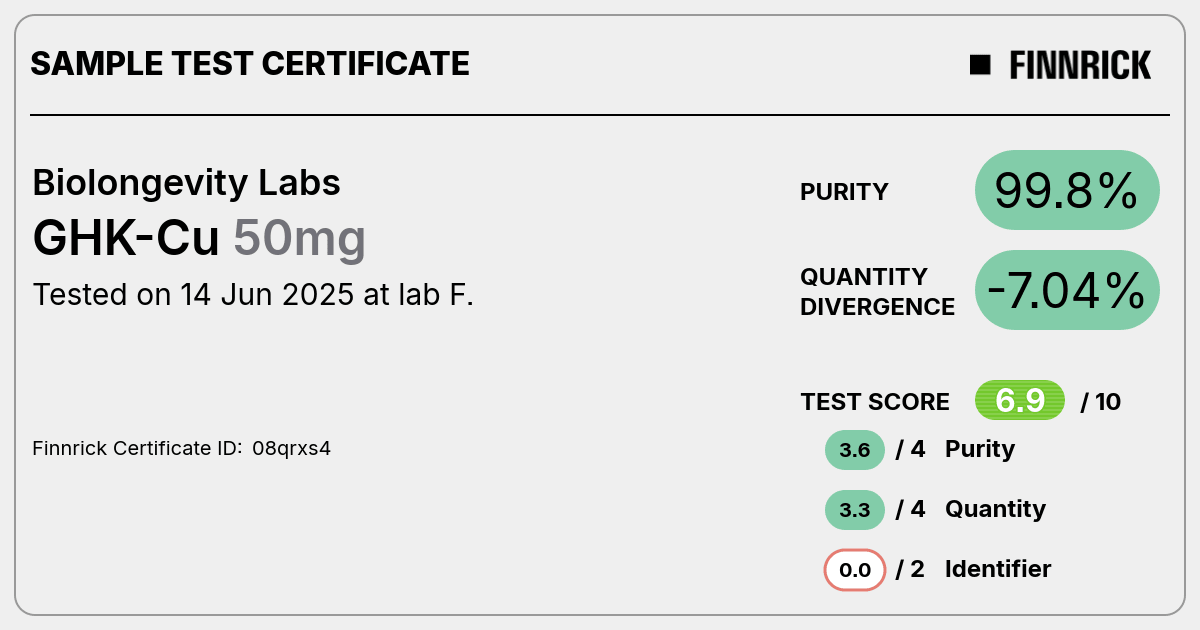Screen dimensions: 1200x630
Task: Click the Quantity score label
Action: (995, 509)
